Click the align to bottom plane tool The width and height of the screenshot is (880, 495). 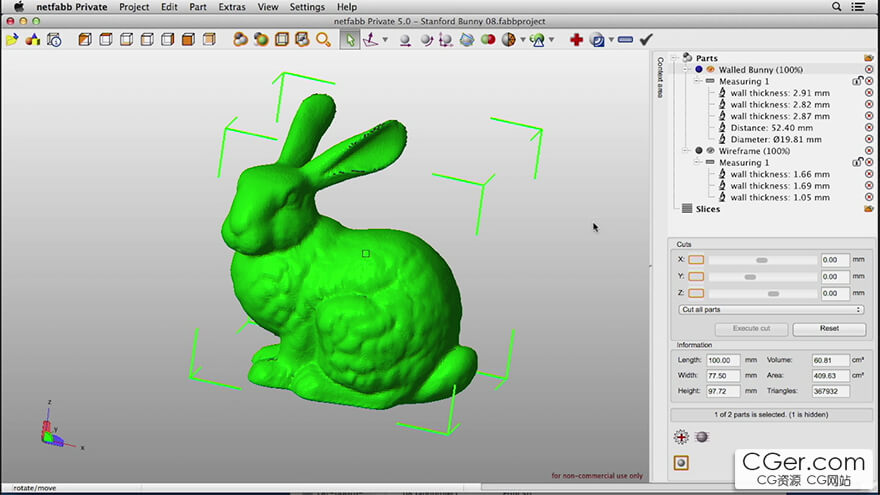tap(370, 40)
